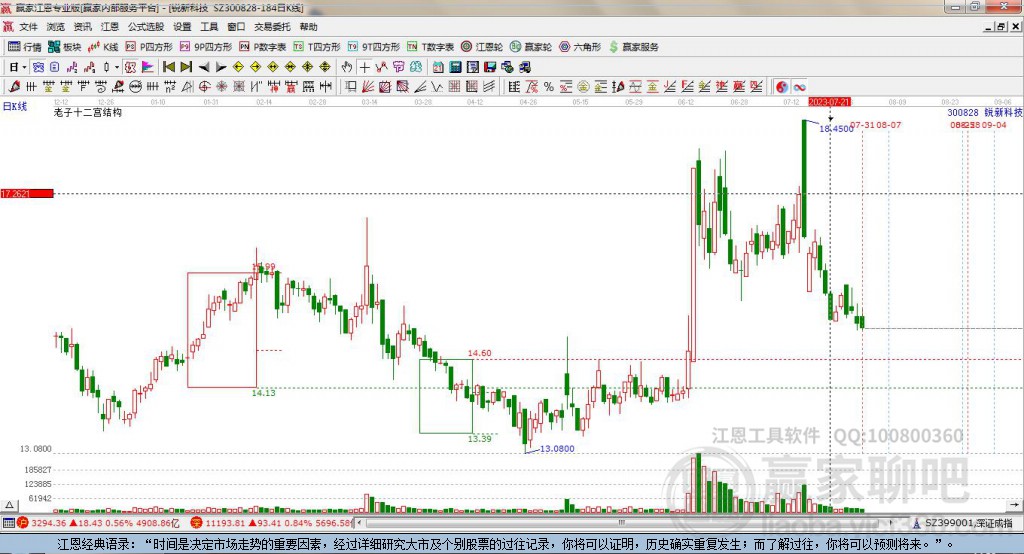The height and width of the screenshot is (554, 1024).
Task: Click the red 17.2621 price label
Action: coord(27,193)
